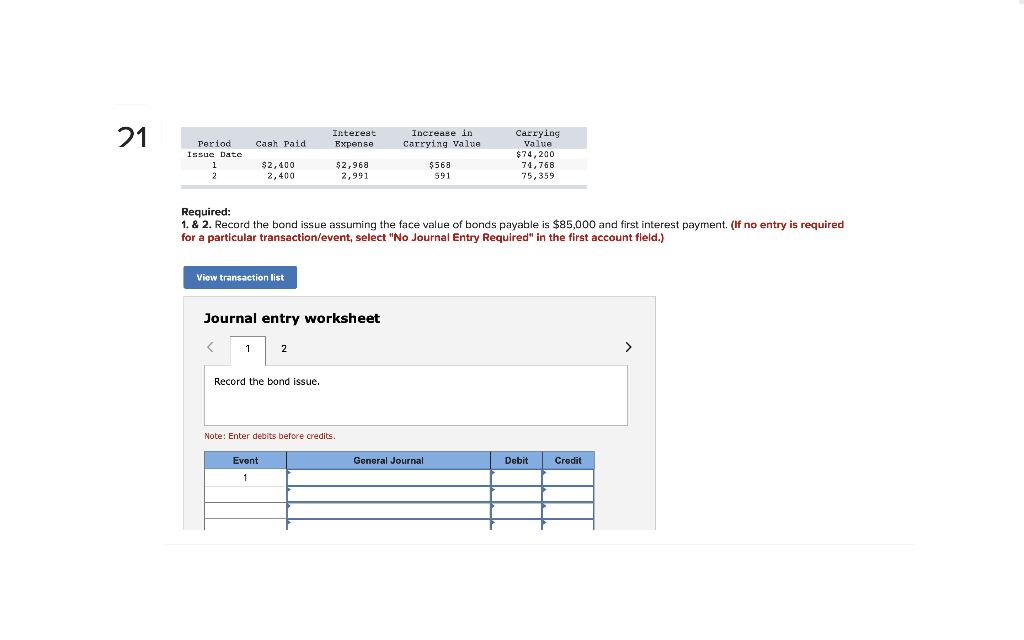
Task: Switch to journal entry tab 2
Action: (283, 349)
